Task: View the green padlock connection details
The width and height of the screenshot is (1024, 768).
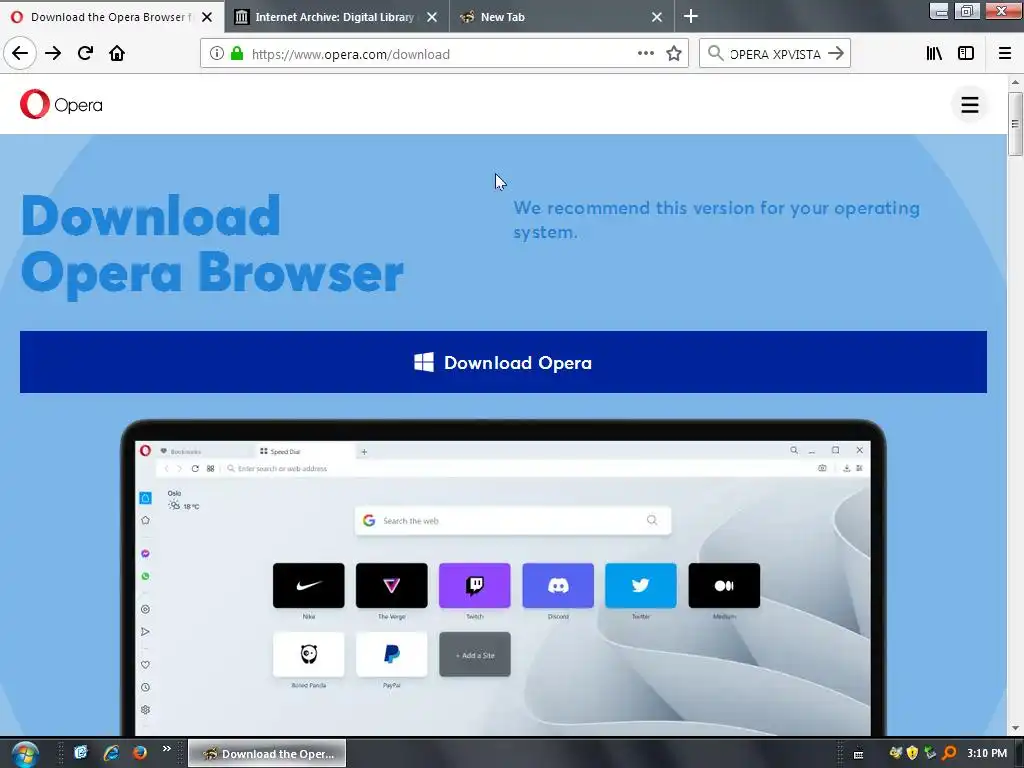Action: (237, 54)
